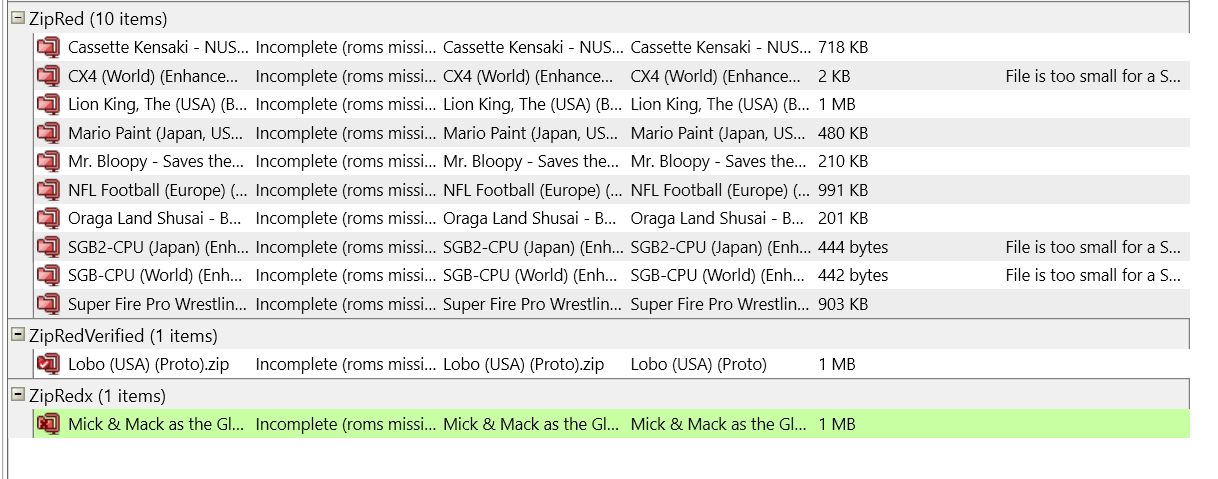Click Lobo's Incomplete (roms missing) status

pyautogui.click(x=346, y=365)
